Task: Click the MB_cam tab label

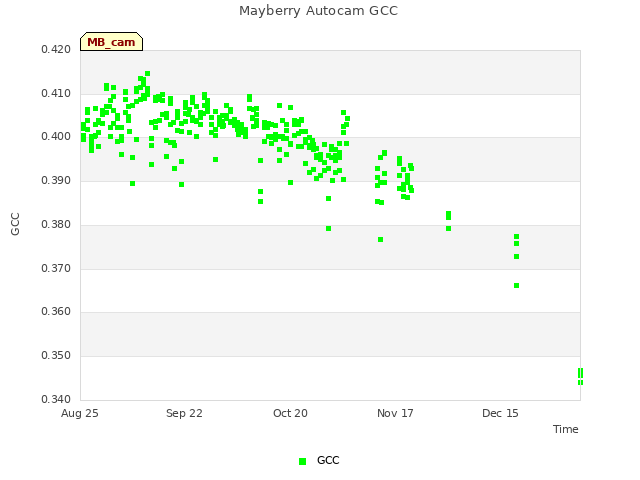Action: pyautogui.click(x=111, y=42)
